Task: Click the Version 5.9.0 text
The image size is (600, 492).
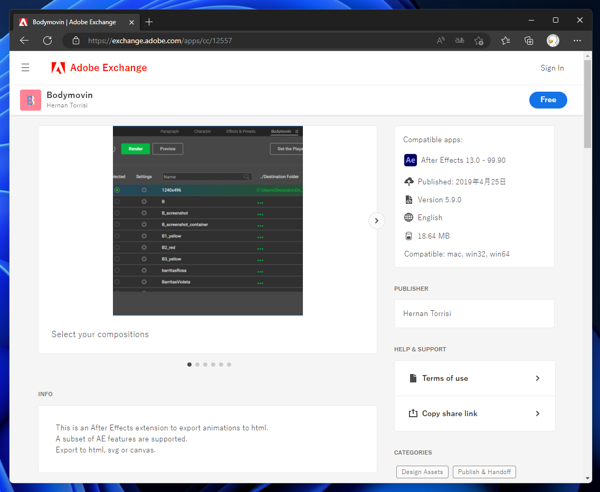Action: [x=439, y=200]
